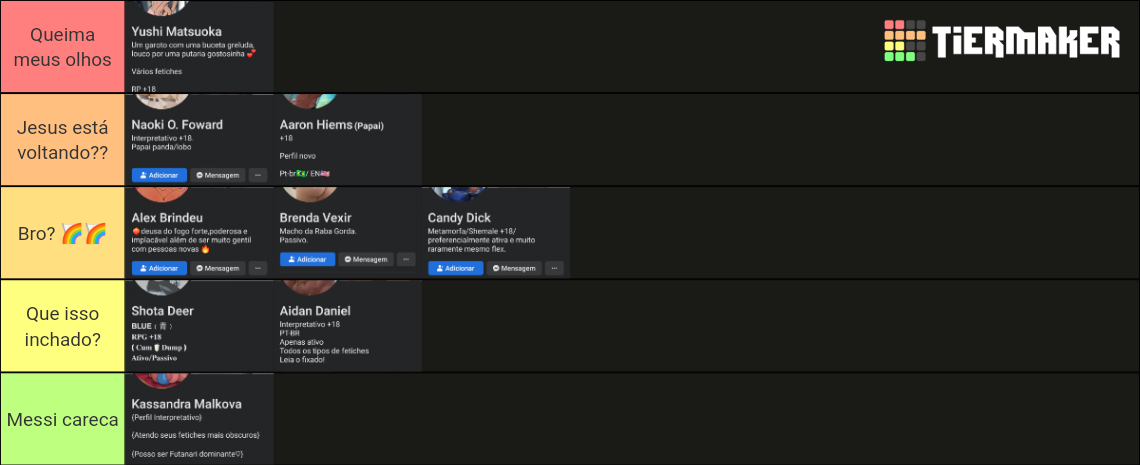This screenshot has width=1140, height=465.
Task: Select the 'Jesus está voltando??' tier label
Action: [x=63, y=140]
